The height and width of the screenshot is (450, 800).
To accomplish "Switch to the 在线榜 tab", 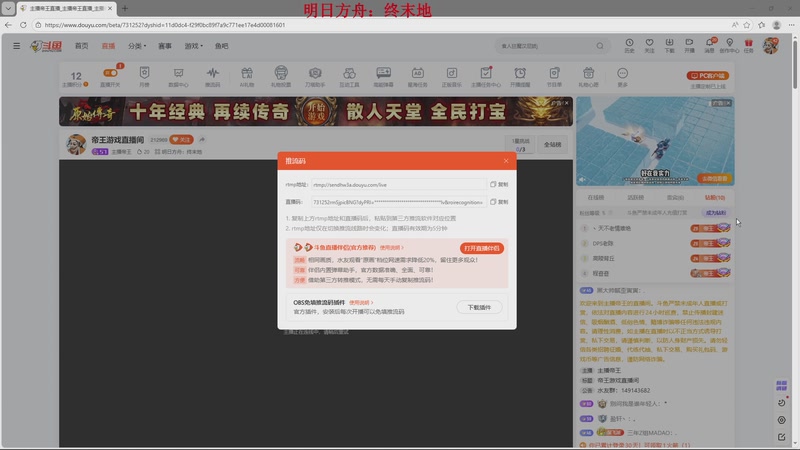I will 595,197.
